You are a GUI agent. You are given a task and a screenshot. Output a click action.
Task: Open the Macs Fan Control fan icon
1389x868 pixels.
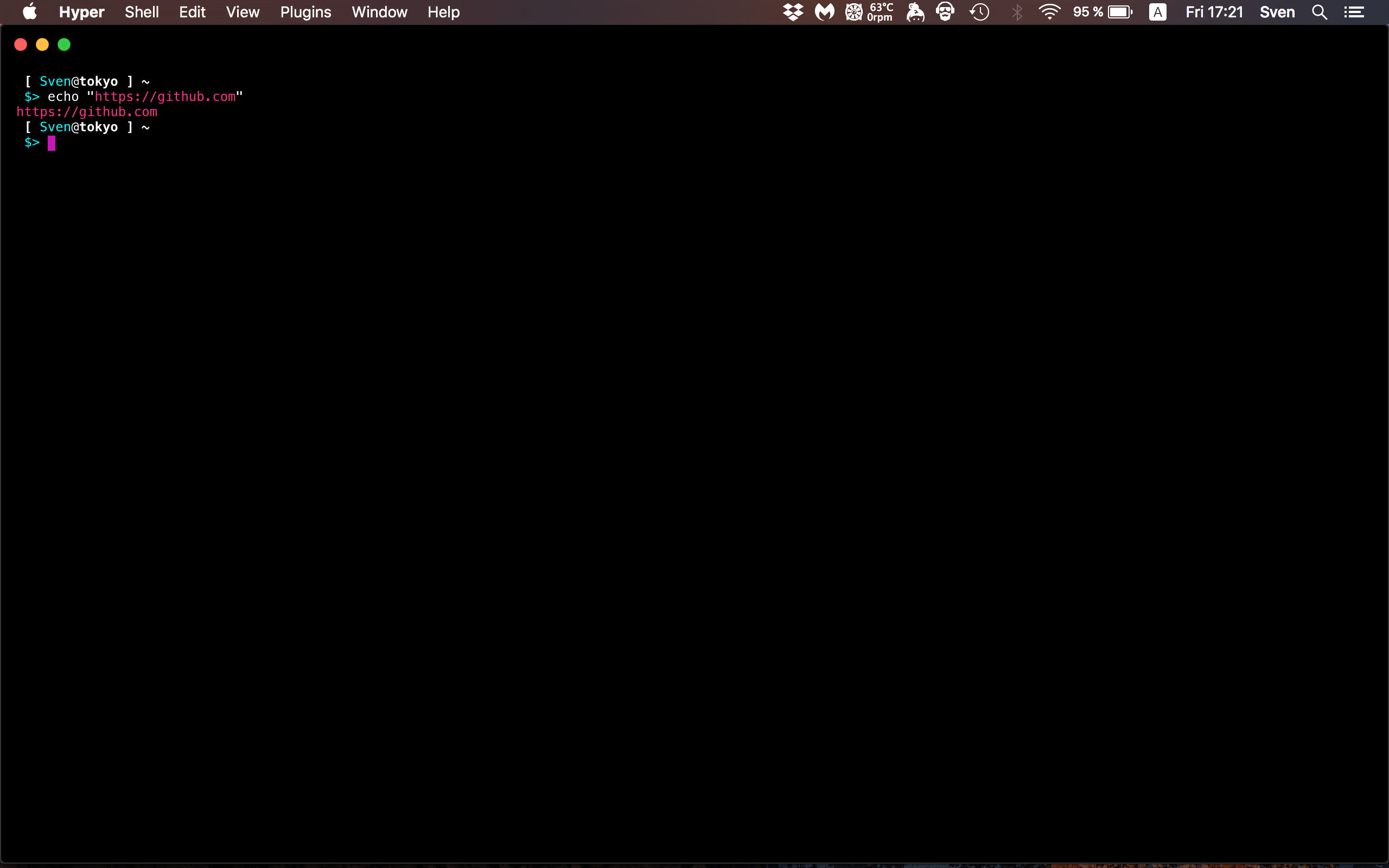[855, 11]
